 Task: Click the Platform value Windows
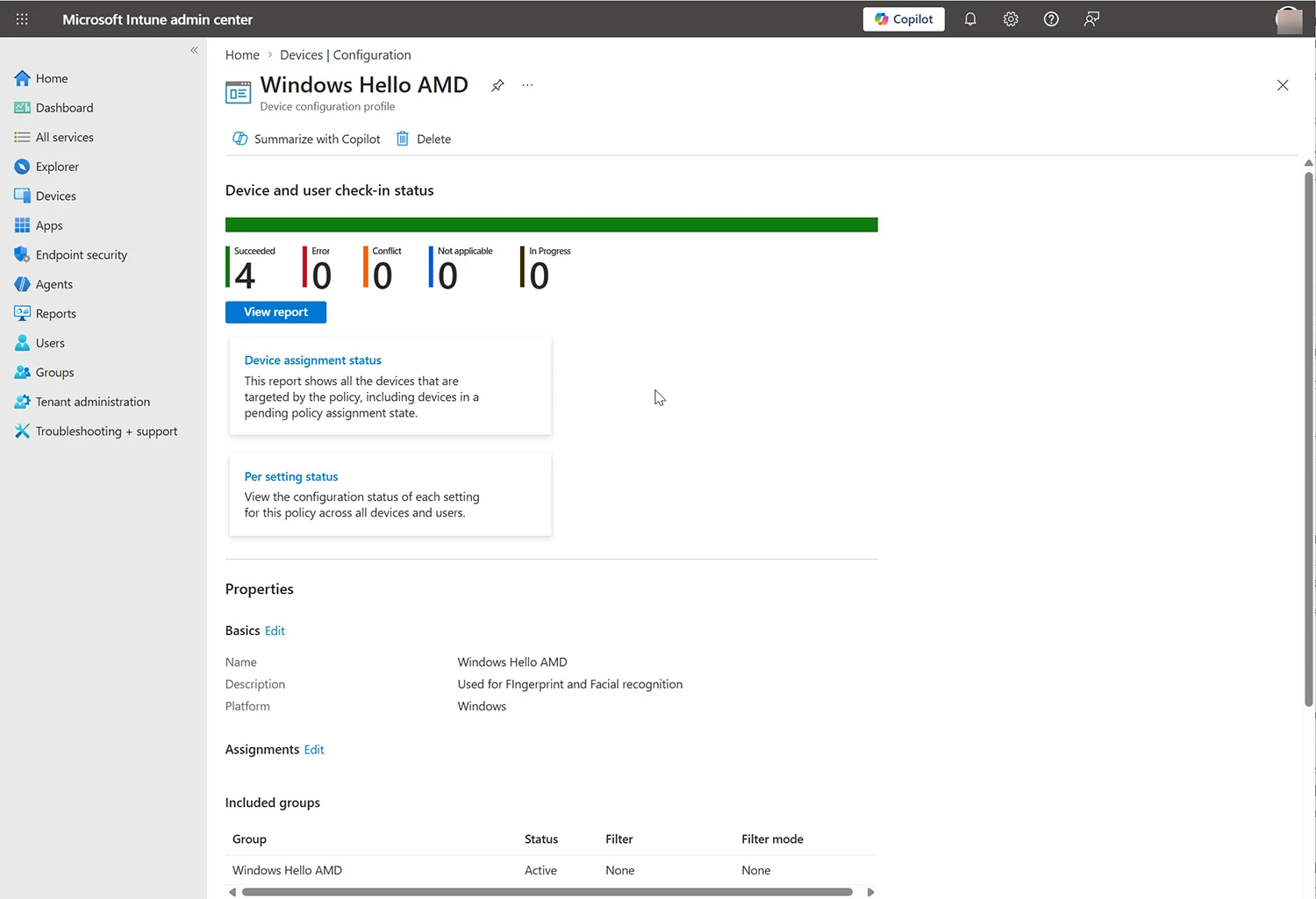482,706
